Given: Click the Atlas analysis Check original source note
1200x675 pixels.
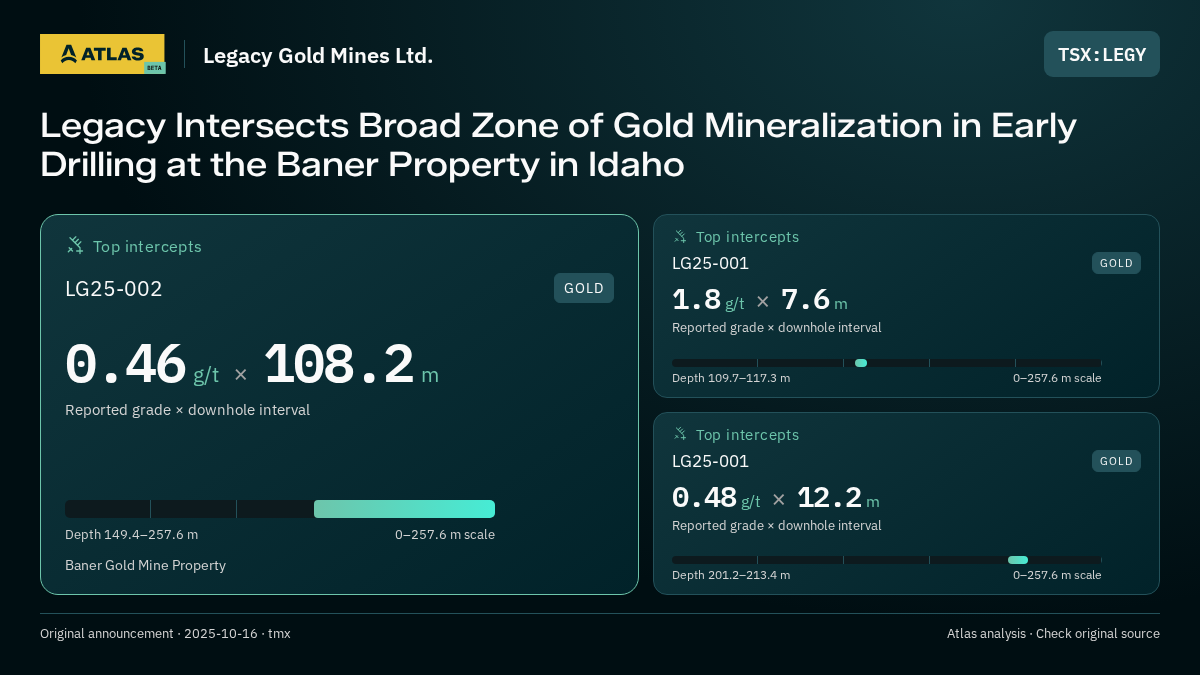Looking at the screenshot, I should pyautogui.click(x=1053, y=633).
